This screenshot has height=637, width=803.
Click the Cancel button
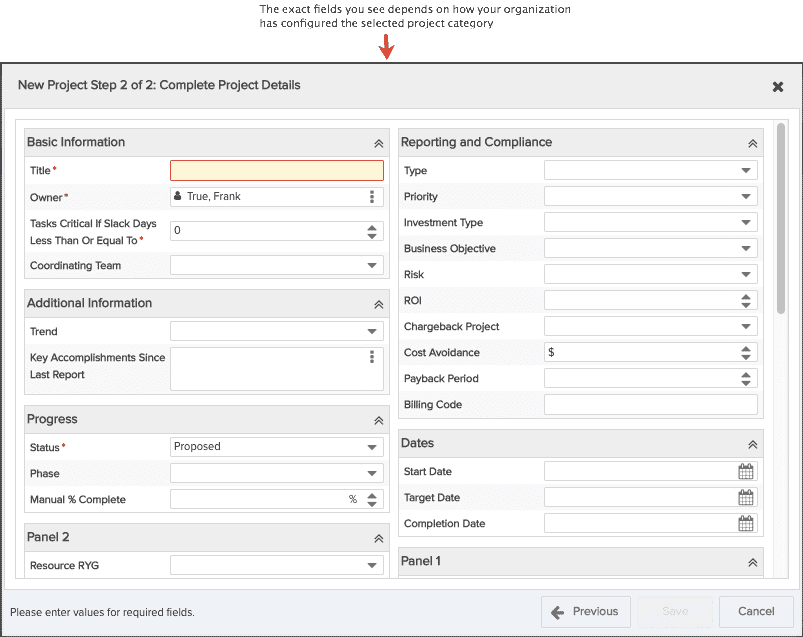coord(756,612)
